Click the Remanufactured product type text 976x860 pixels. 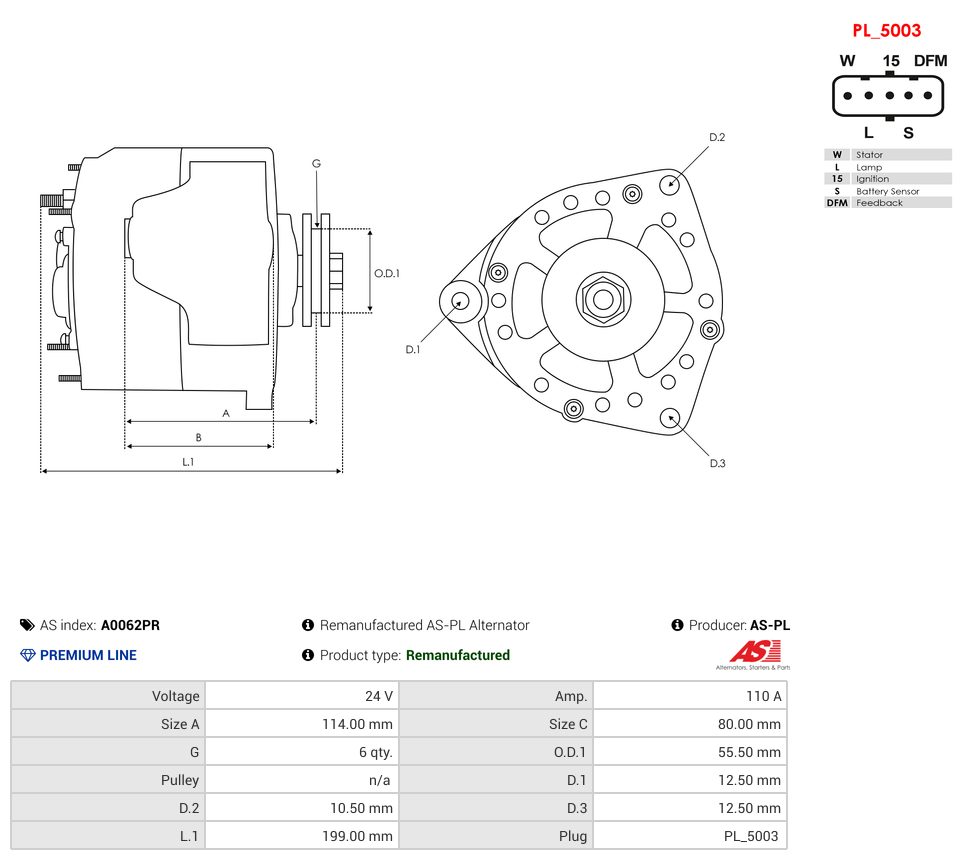point(458,655)
